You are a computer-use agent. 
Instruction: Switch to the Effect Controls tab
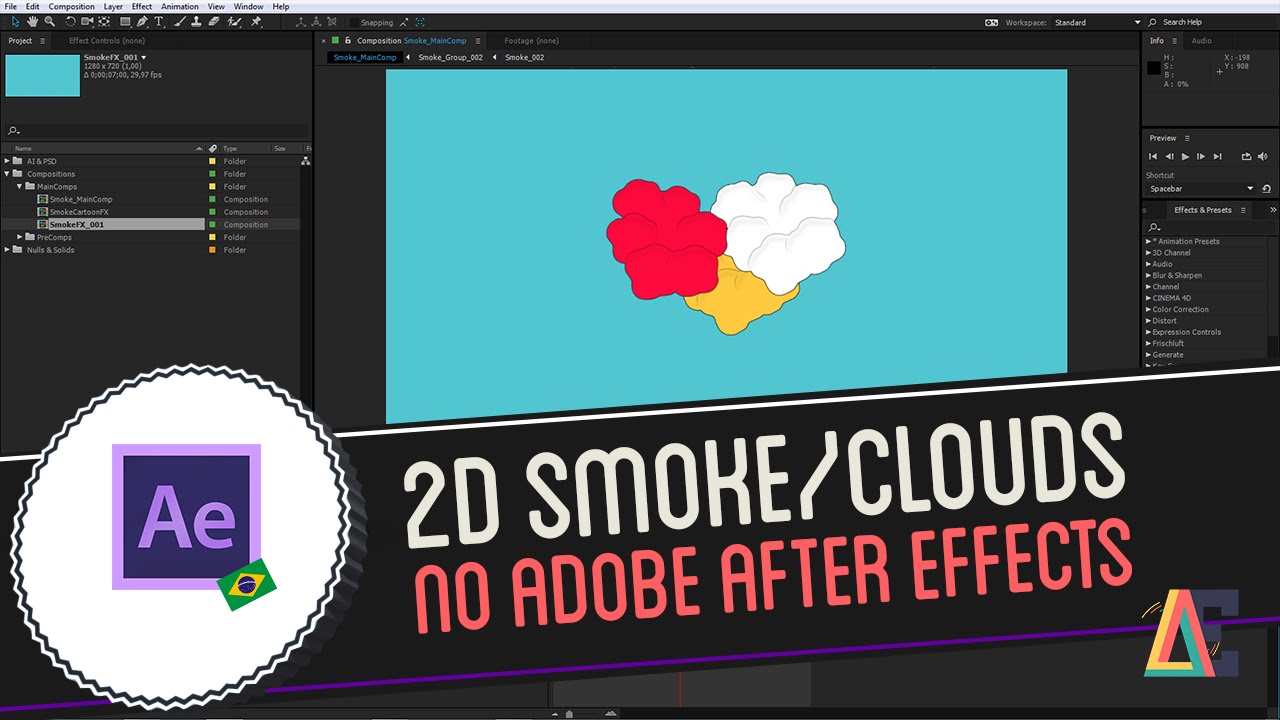[x=106, y=41]
